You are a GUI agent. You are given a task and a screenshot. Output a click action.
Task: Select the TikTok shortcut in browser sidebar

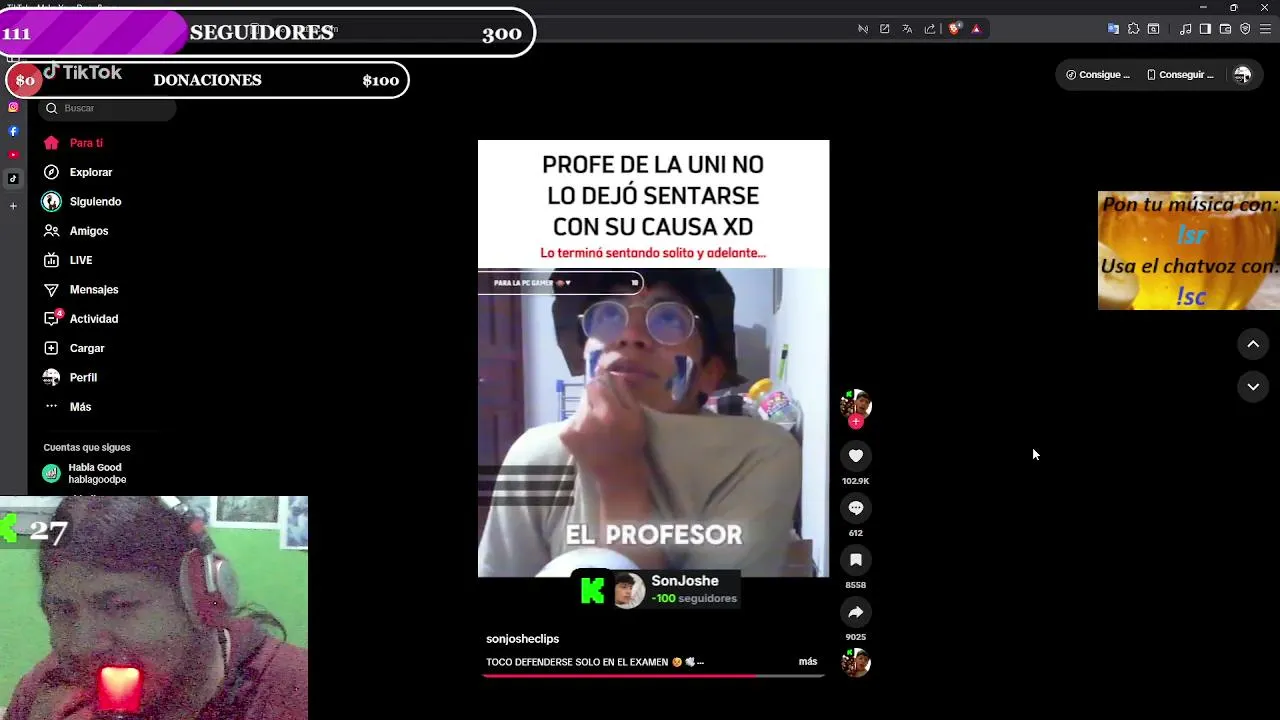pos(13,179)
